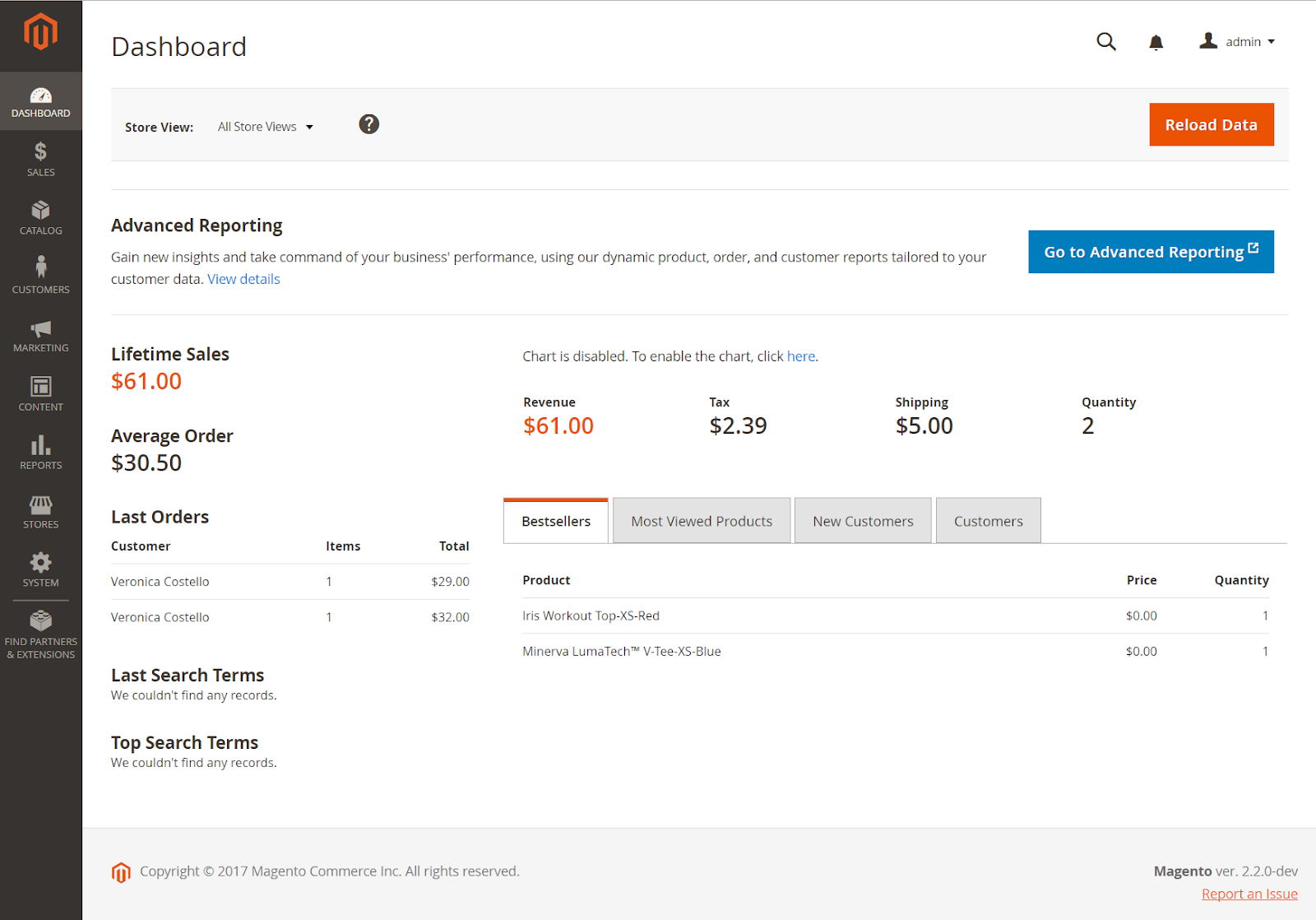Viewport: 1316px width, 920px height.
Task: Open the Report an Issue link
Action: (x=1249, y=893)
